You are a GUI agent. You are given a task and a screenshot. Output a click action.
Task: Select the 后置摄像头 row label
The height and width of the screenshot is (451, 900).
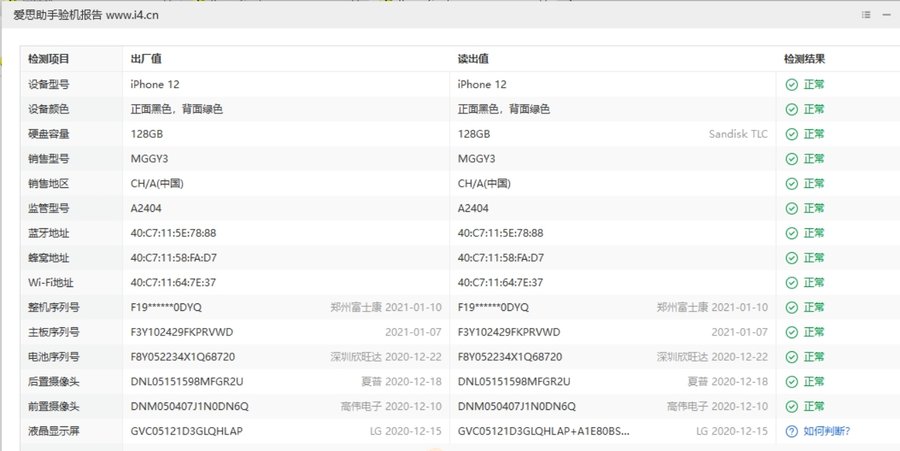point(54,382)
